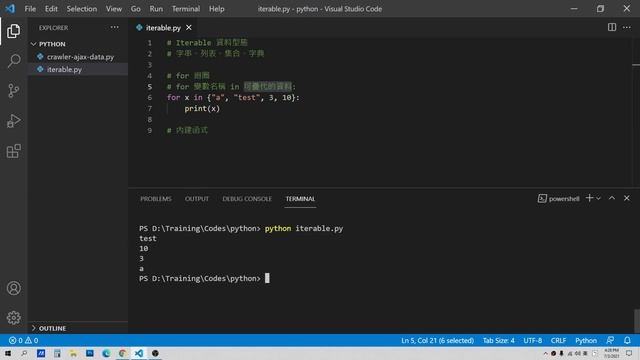The height and width of the screenshot is (360, 640).
Task: Expand the OUTLINE section
Action: tap(78, 328)
